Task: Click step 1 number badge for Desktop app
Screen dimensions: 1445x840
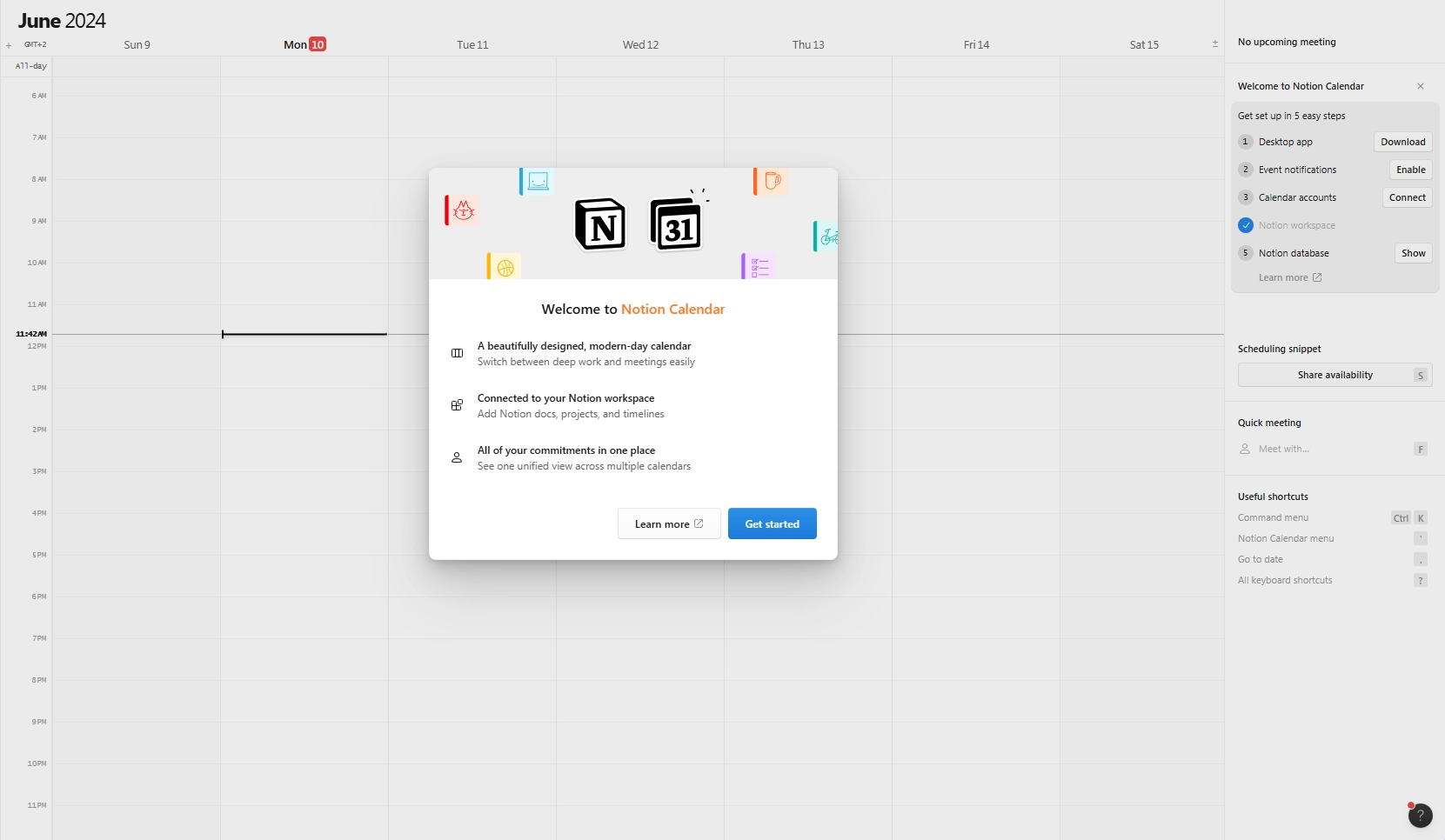Action: click(x=1246, y=142)
